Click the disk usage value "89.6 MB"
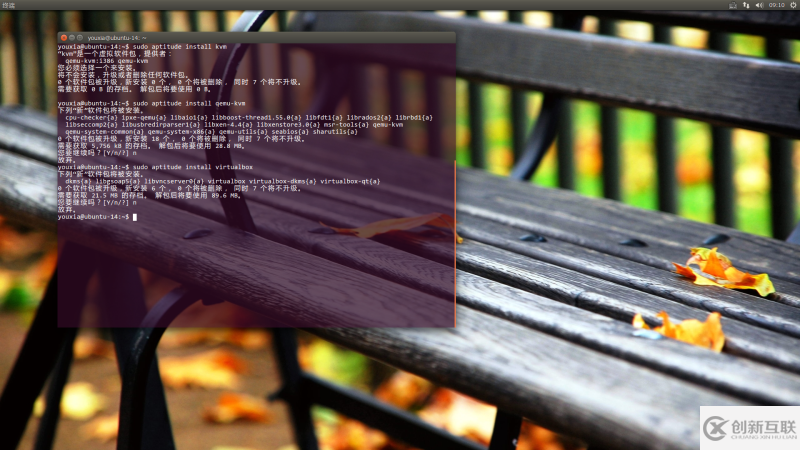Image resolution: width=800 pixels, height=450 pixels. [x=226, y=195]
